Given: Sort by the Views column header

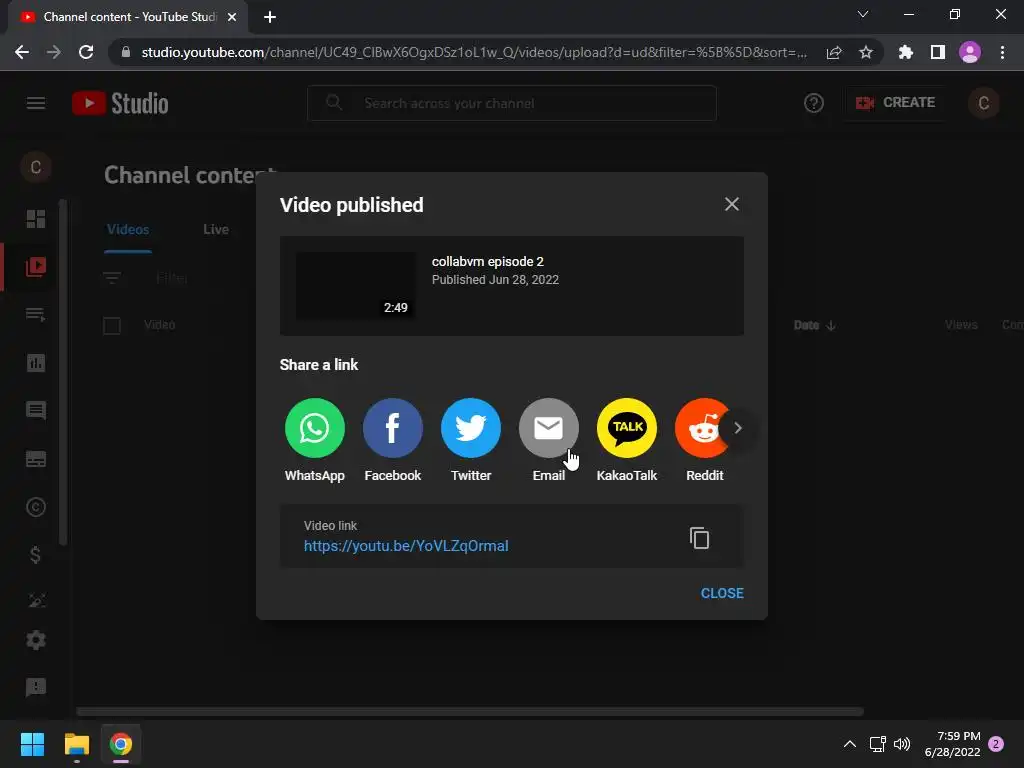Looking at the screenshot, I should (x=961, y=325).
